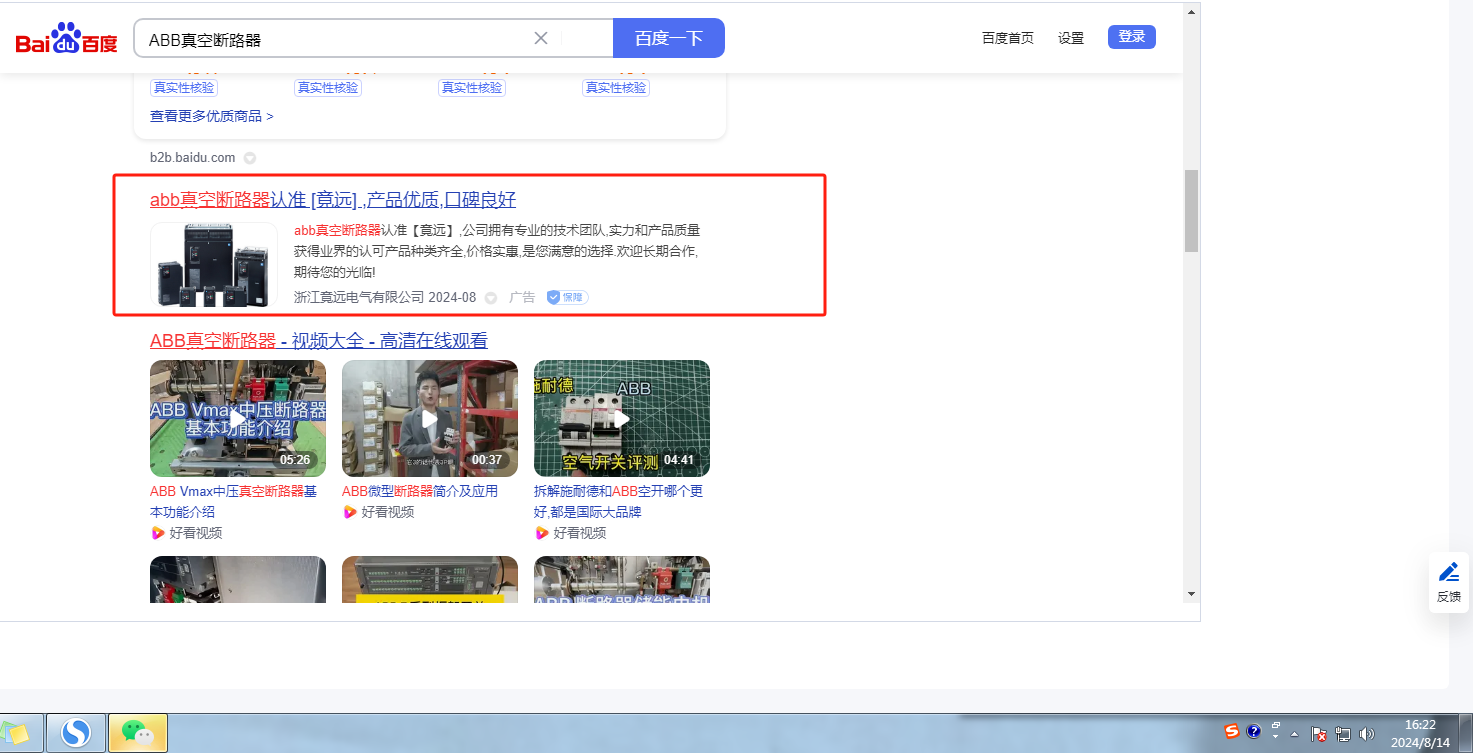Open the 百度首页 link
The width and height of the screenshot is (1473, 753).
point(1008,38)
